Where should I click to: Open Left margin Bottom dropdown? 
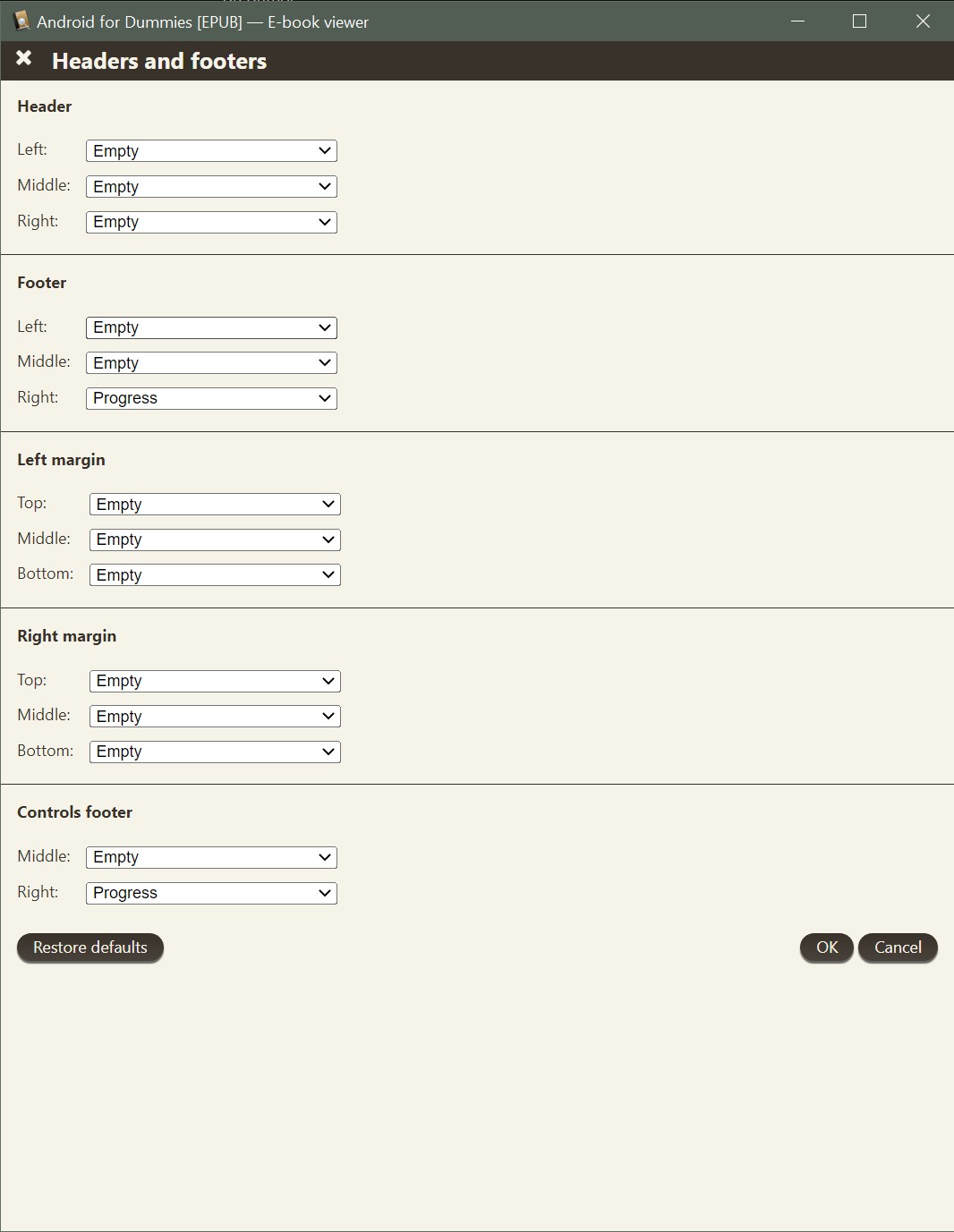(x=215, y=574)
